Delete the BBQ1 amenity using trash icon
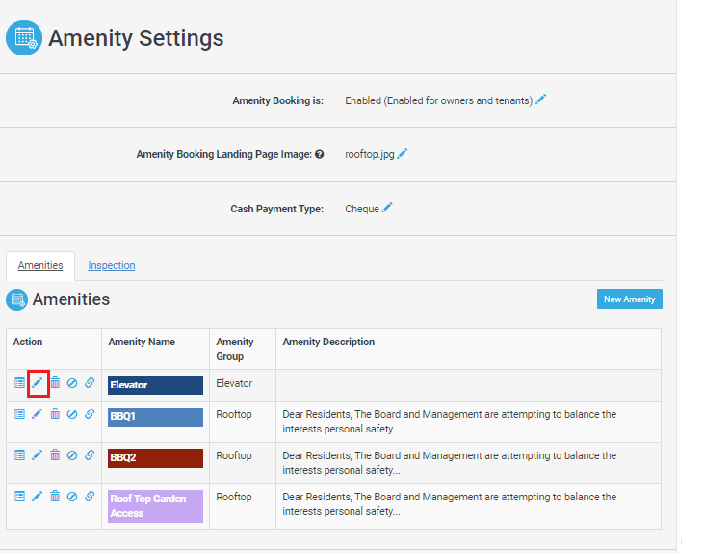The width and height of the screenshot is (704, 554). [x=55, y=414]
